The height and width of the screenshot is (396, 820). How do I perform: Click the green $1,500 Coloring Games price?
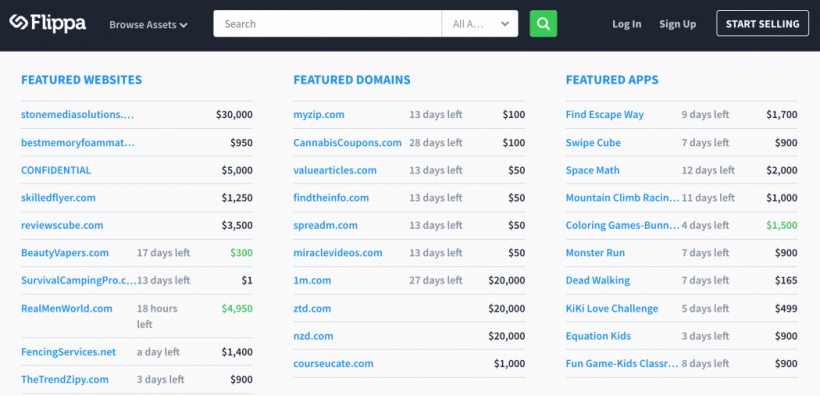pyautogui.click(x=782, y=225)
